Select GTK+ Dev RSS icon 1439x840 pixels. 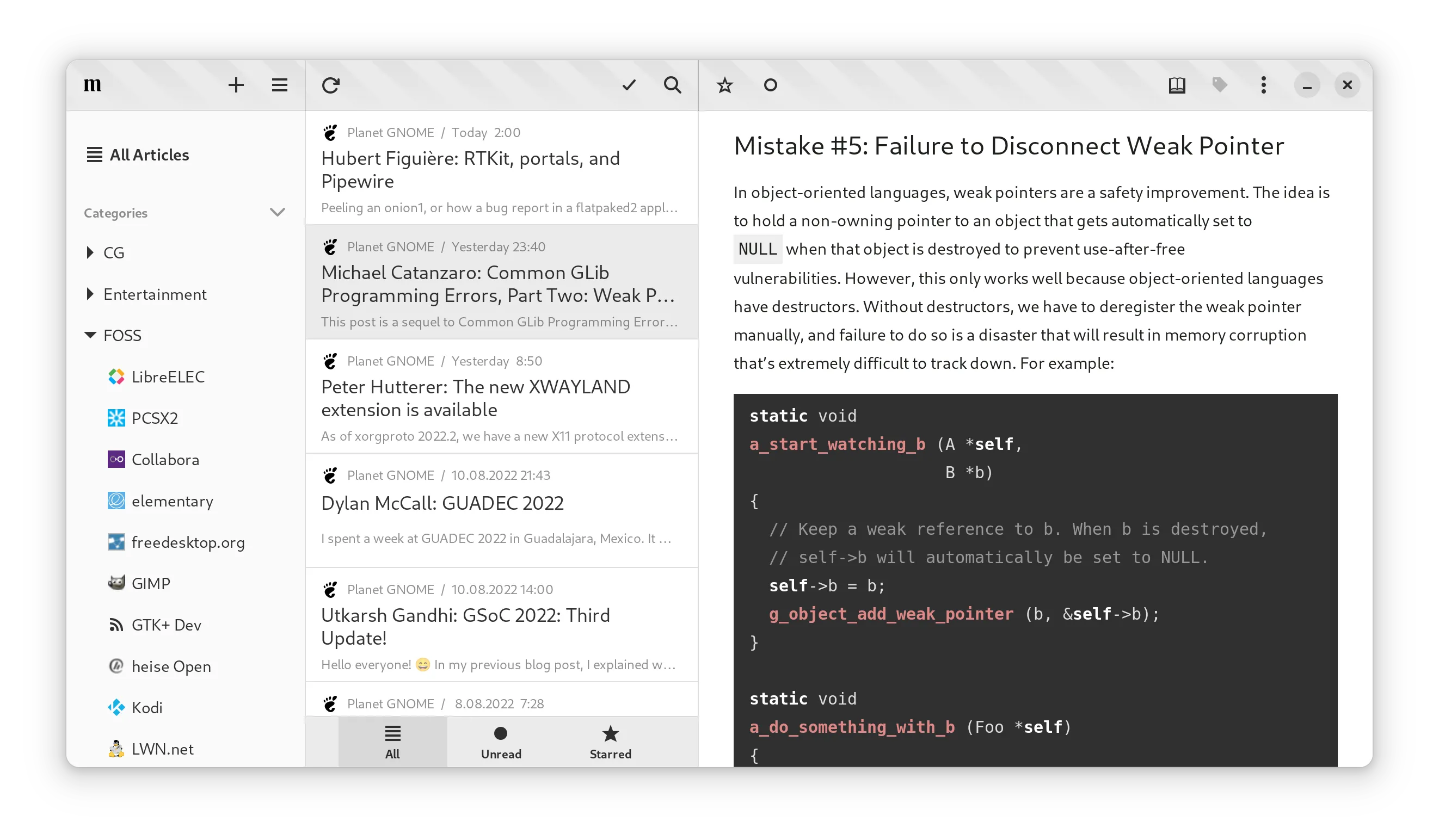116,625
